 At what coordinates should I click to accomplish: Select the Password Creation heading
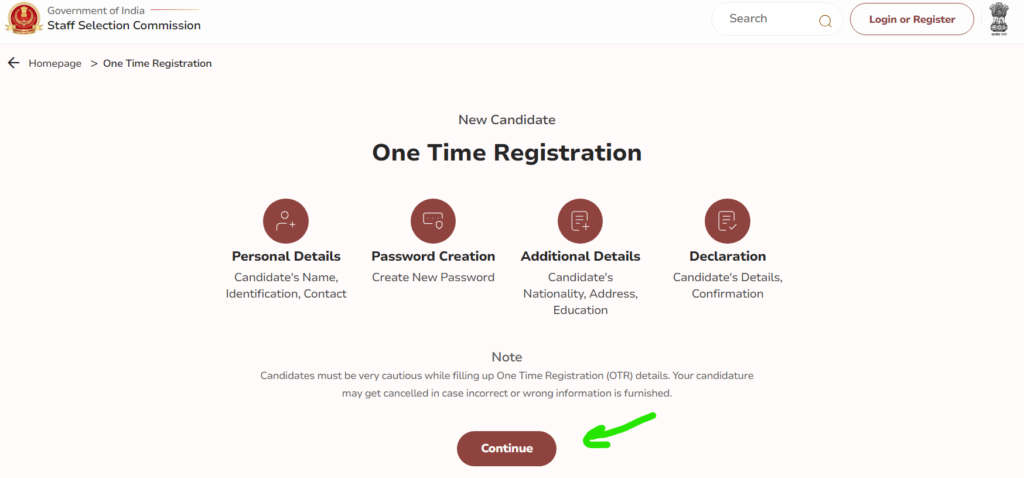[433, 256]
